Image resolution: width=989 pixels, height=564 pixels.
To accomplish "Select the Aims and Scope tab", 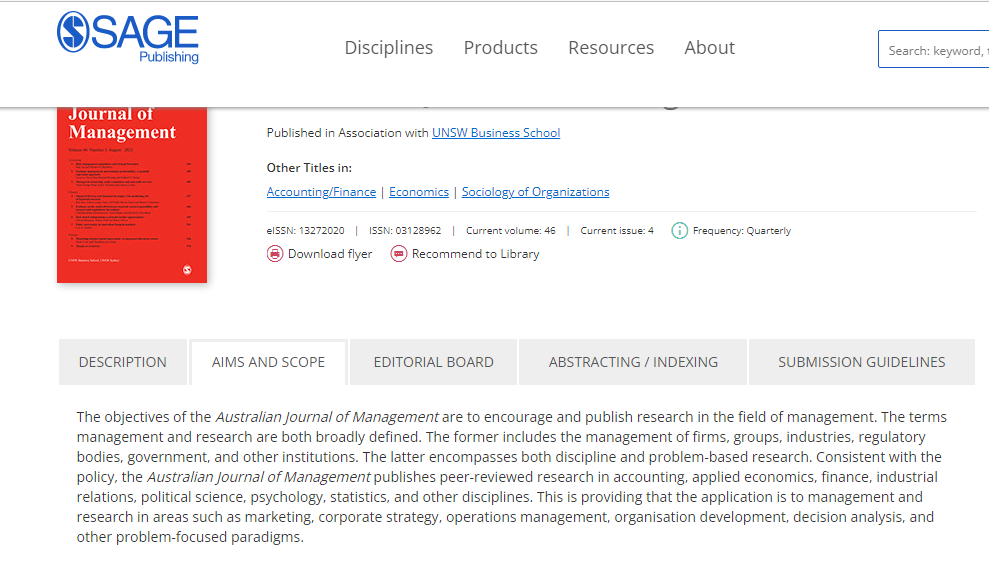I will (268, 362).
